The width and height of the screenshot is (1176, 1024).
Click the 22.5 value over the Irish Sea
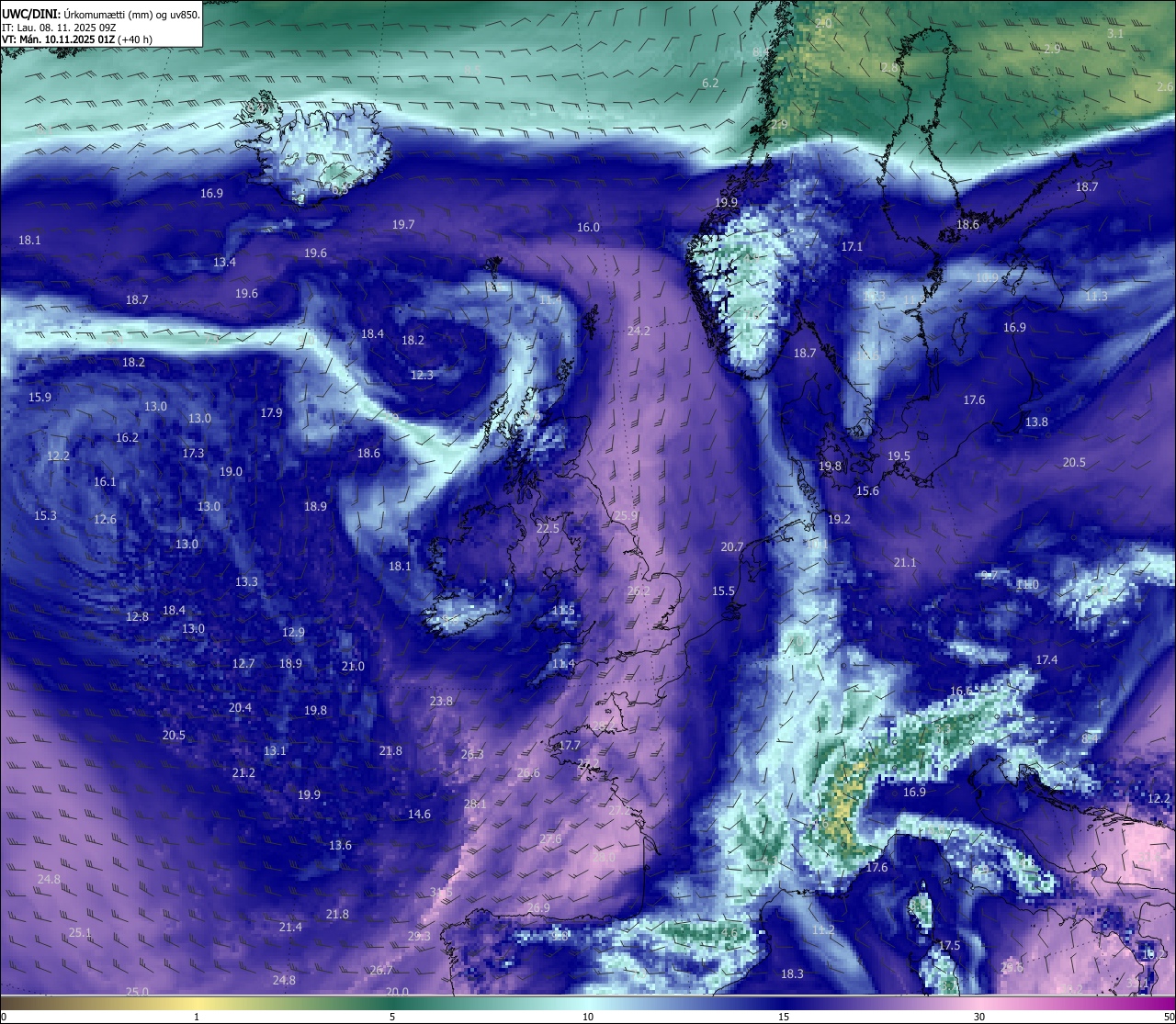548,528
